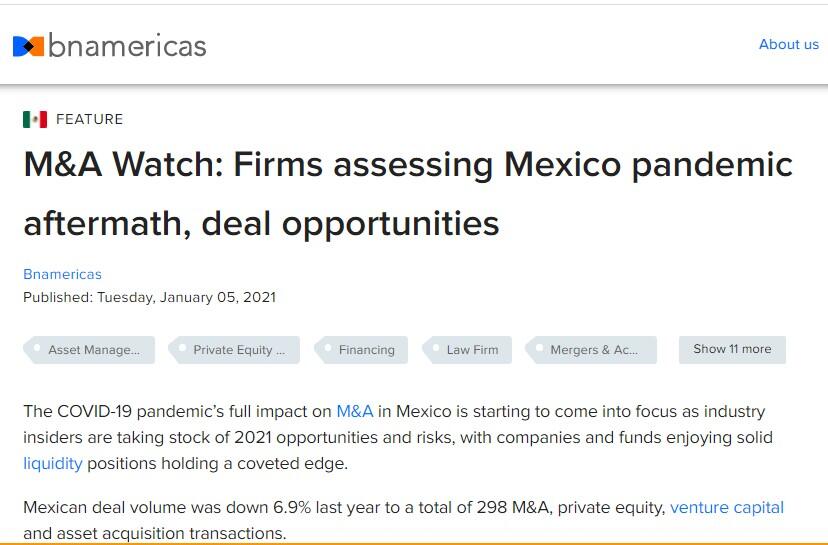Click the bnamericas wordmark text
This screenshot has width=828, height=545.
click(127, 45)
